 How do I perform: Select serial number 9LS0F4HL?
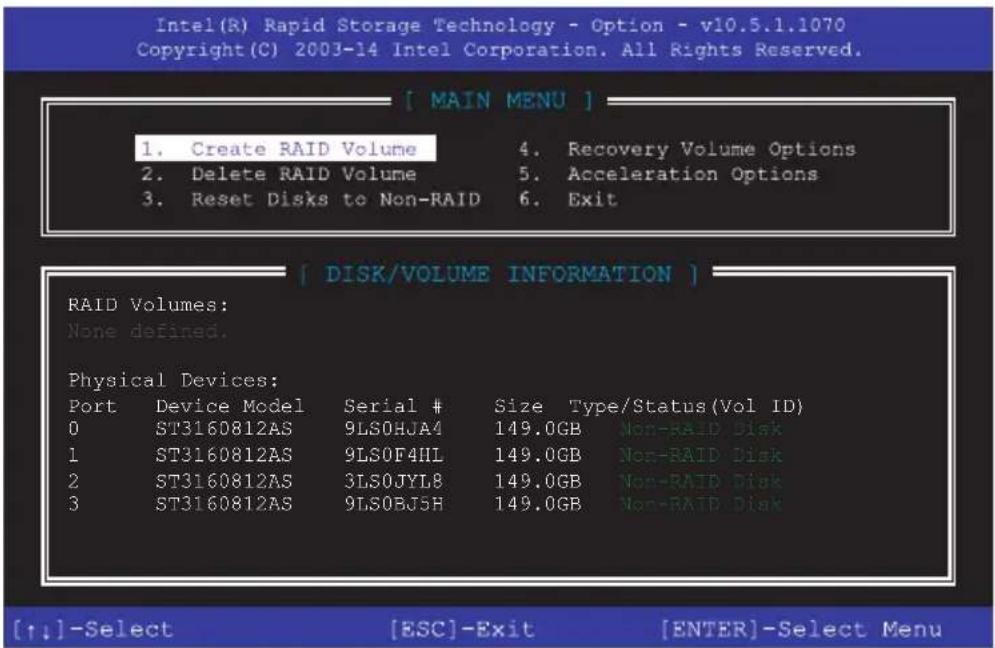tap(393, 455)
